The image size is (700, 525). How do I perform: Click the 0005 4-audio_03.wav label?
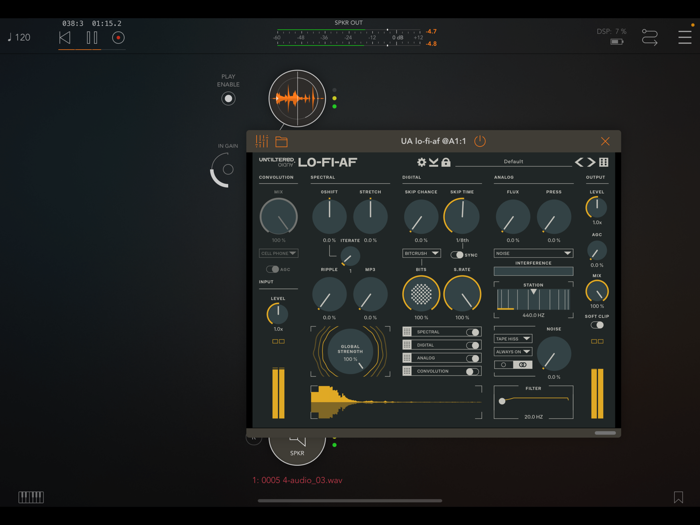297,480
